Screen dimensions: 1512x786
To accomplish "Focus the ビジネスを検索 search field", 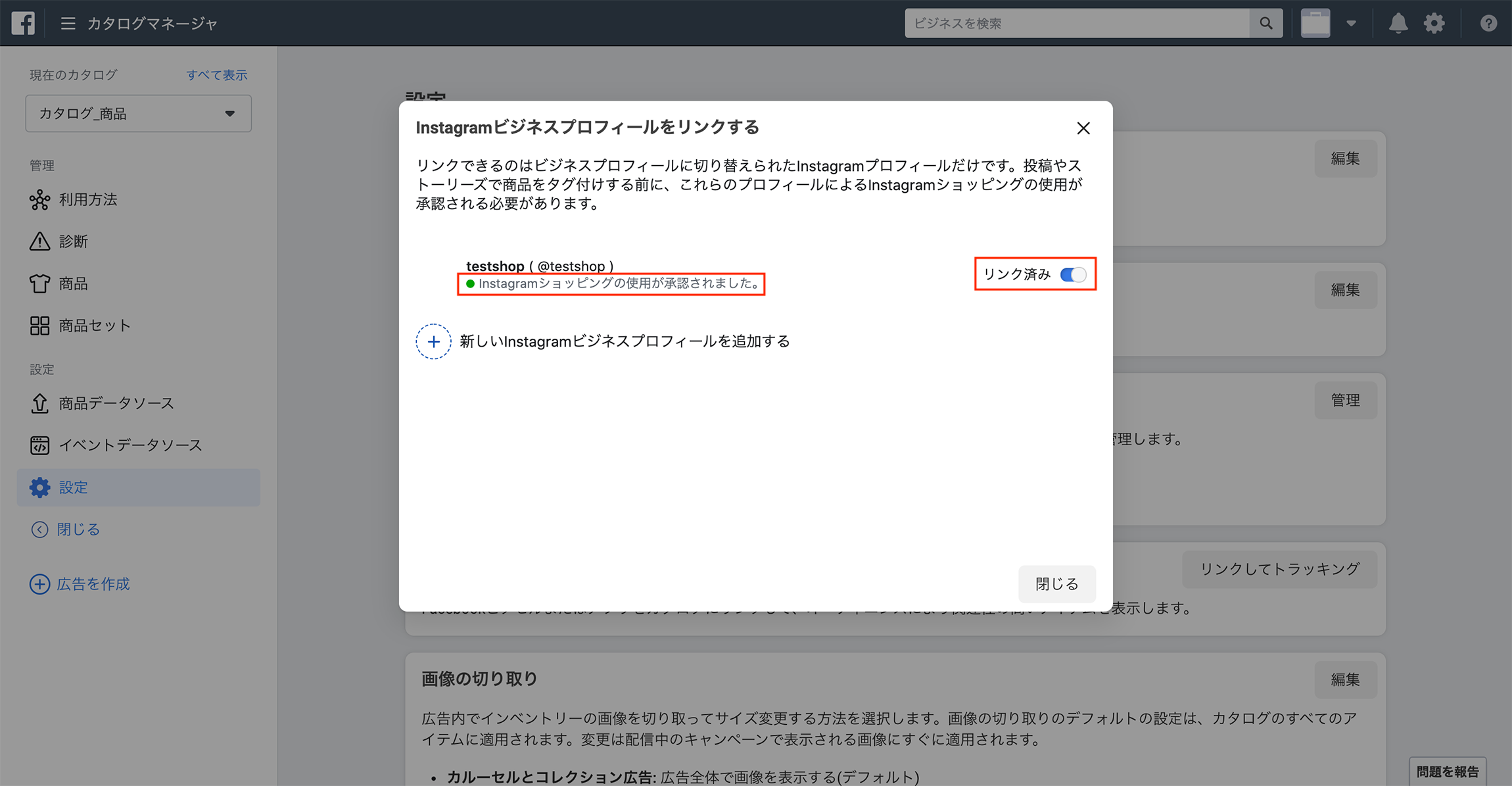I will point(1077,23).
